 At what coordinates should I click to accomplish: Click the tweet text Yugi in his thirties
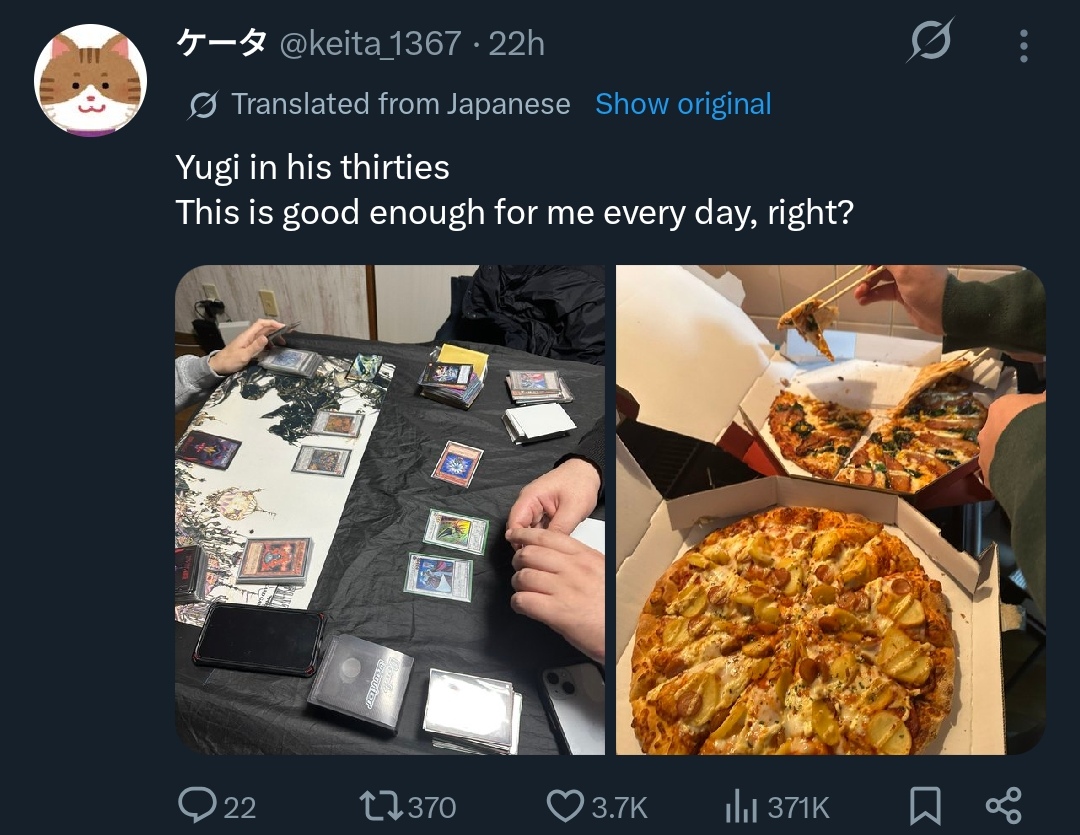[313, 167]
